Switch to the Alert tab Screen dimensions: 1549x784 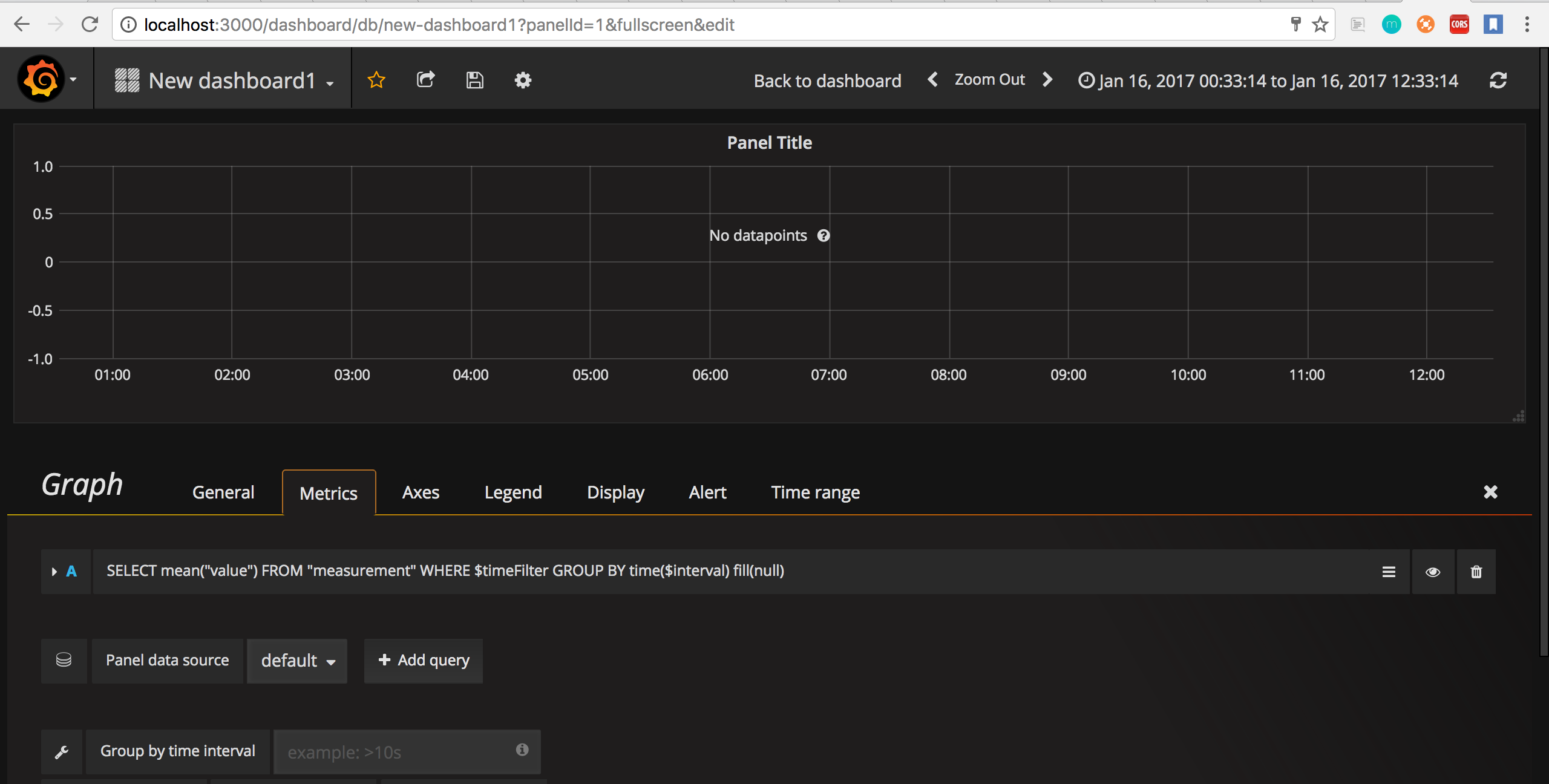tap(707, 492)
